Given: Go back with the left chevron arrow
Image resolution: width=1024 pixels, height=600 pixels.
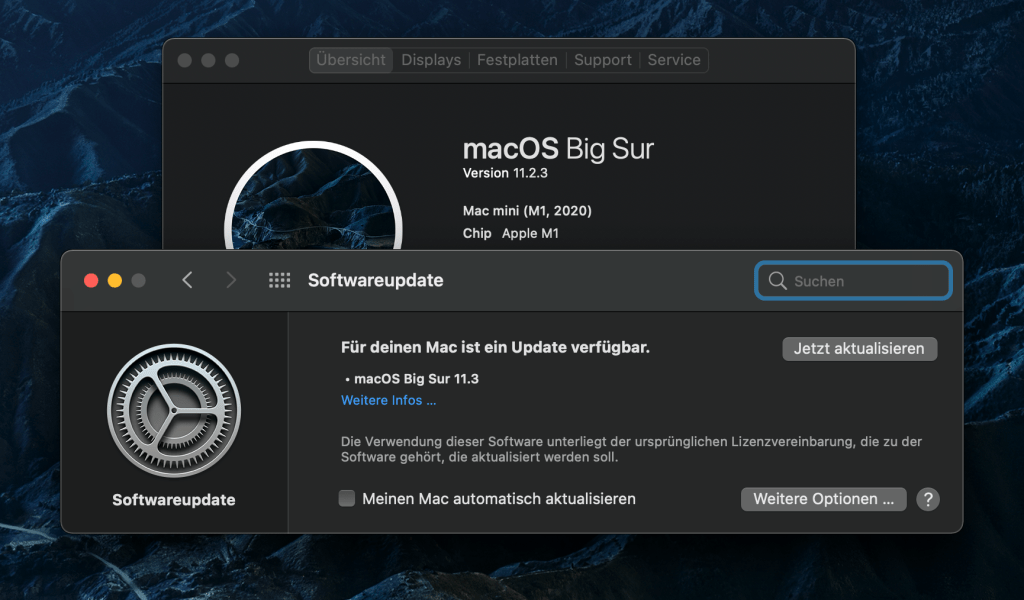Looking at the screenshot, I should 187,281.
